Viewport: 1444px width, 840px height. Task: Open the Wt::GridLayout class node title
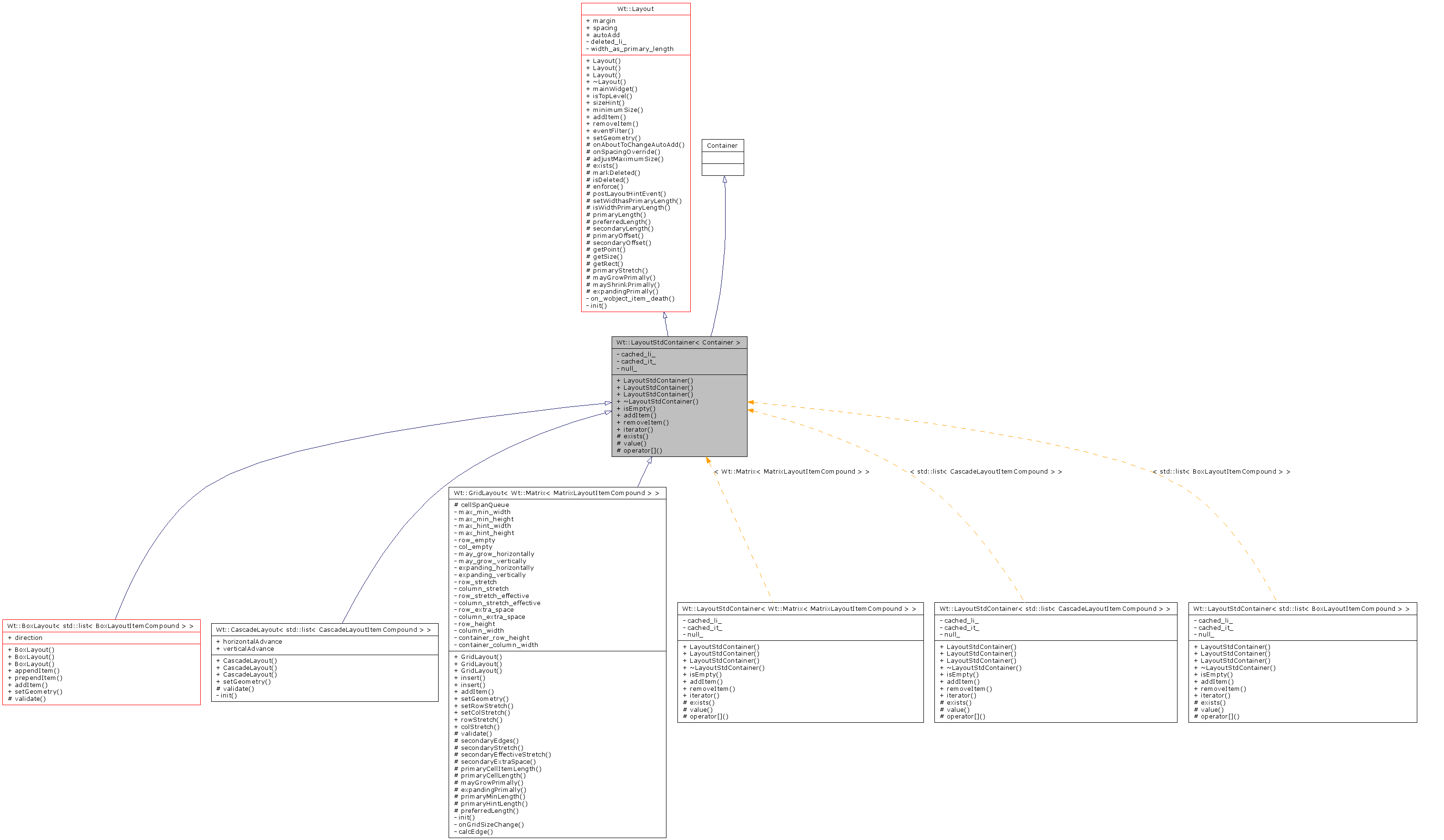click(557, 493)
